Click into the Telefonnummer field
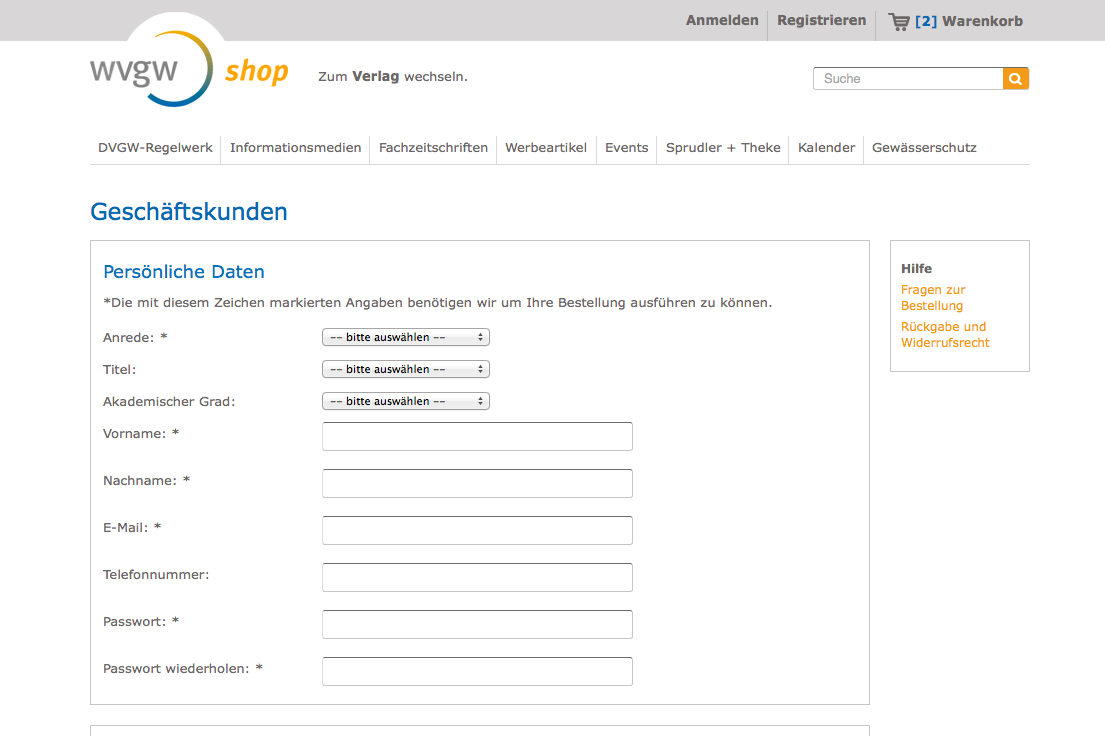Image resolution: width=1105 pixels, height=736 pixels. [477, 577]
